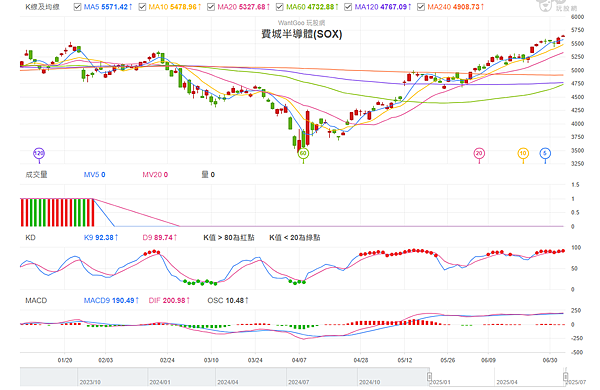This screenshot has height=390, width=600.
Task: Click the MV5 0 volume indicator
Action: coord(95,175)
